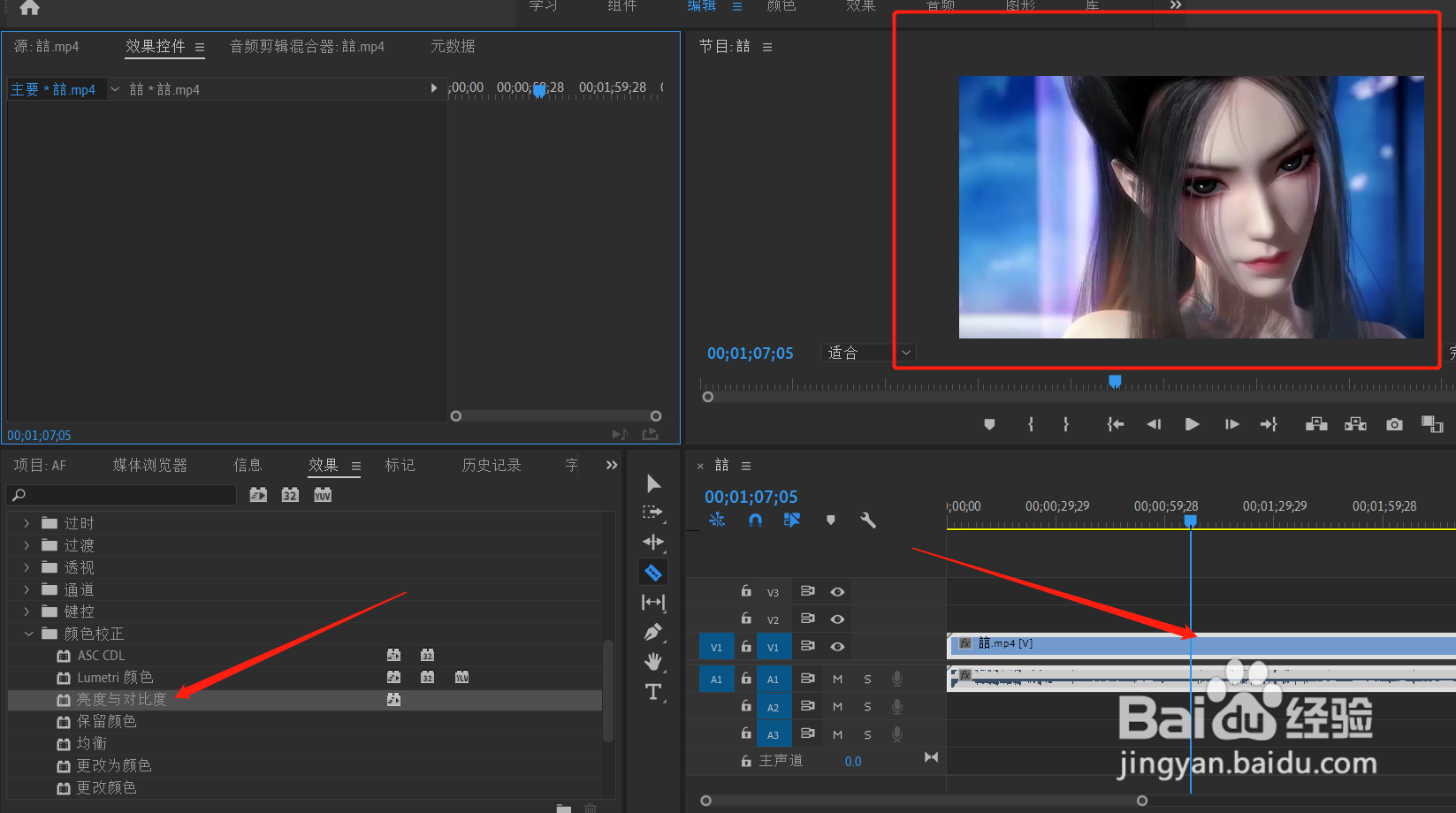Select the Track Select Forward tool

653,513
